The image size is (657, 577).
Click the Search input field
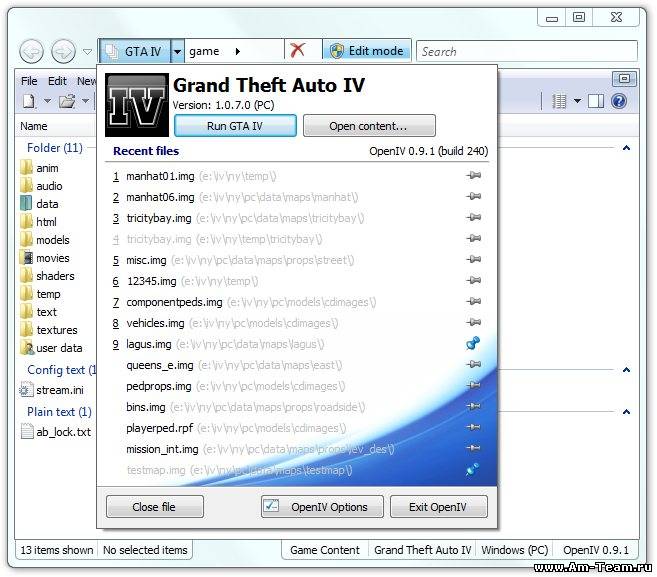(x=527, y=52)
